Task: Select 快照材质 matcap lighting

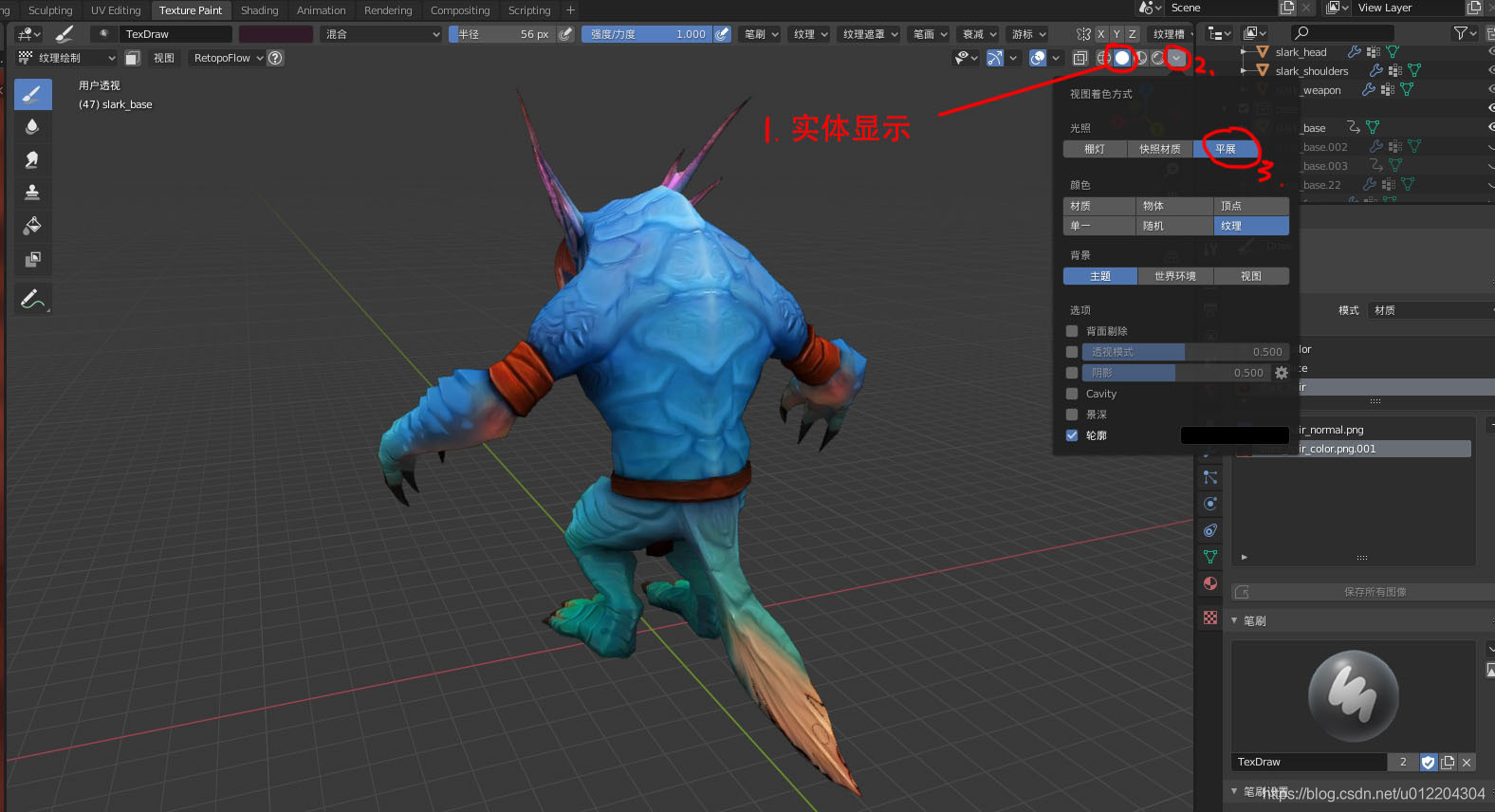Action: point(1160,149)
